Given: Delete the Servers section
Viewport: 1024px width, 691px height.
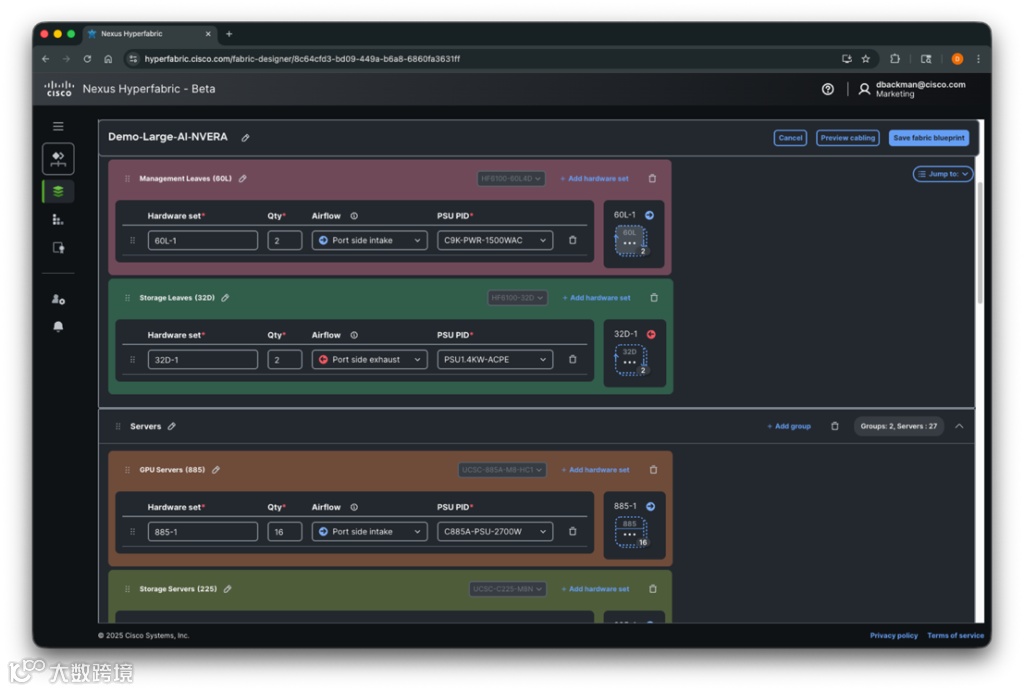Looking at the screenshot, I should [x=835, y=426].
